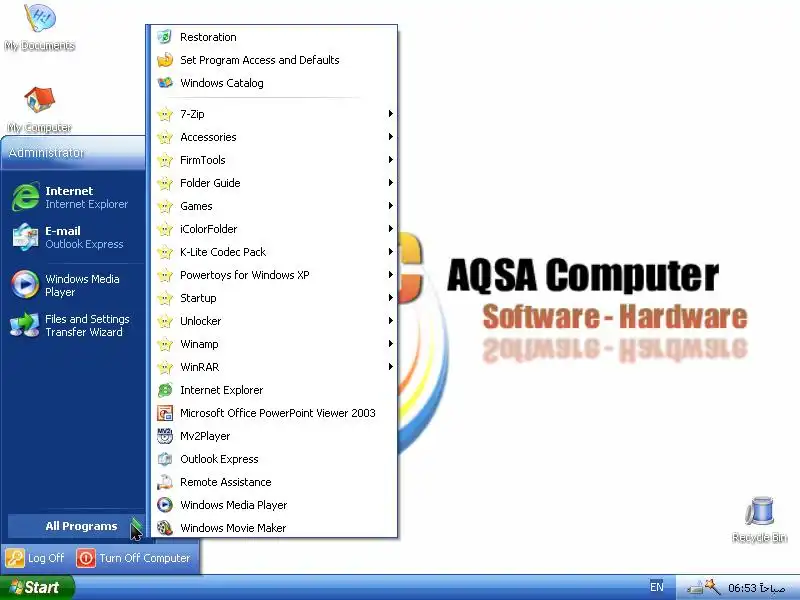Click the red Turn Off Computer power icon

coord(86,558)
